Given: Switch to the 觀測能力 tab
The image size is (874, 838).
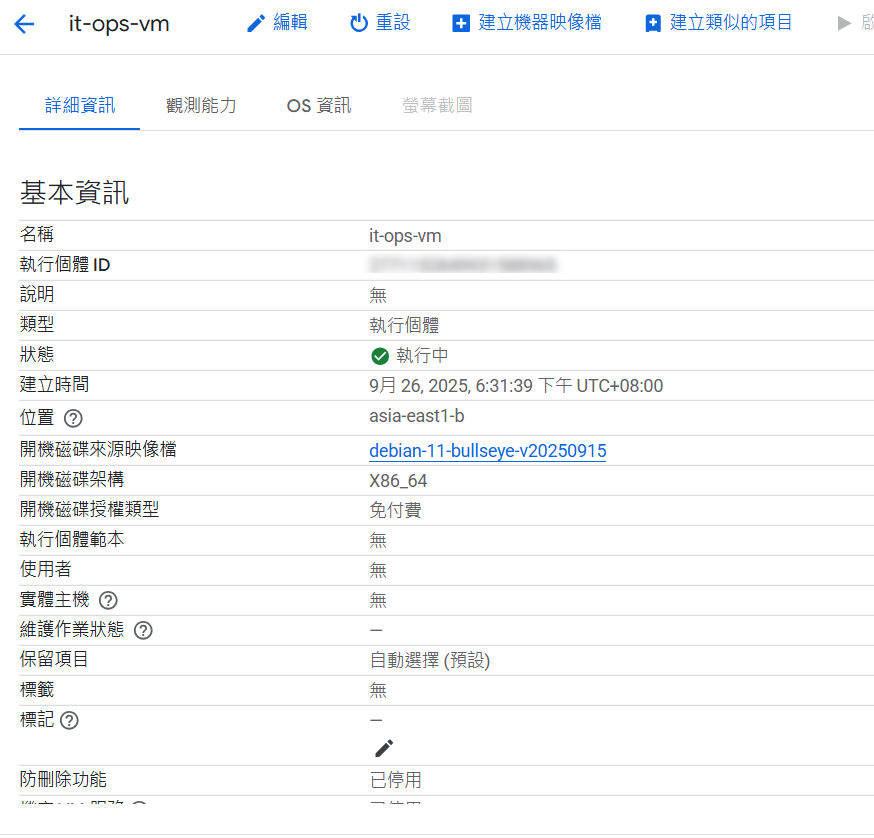Looking at the screenshot, I should (201, 105).
